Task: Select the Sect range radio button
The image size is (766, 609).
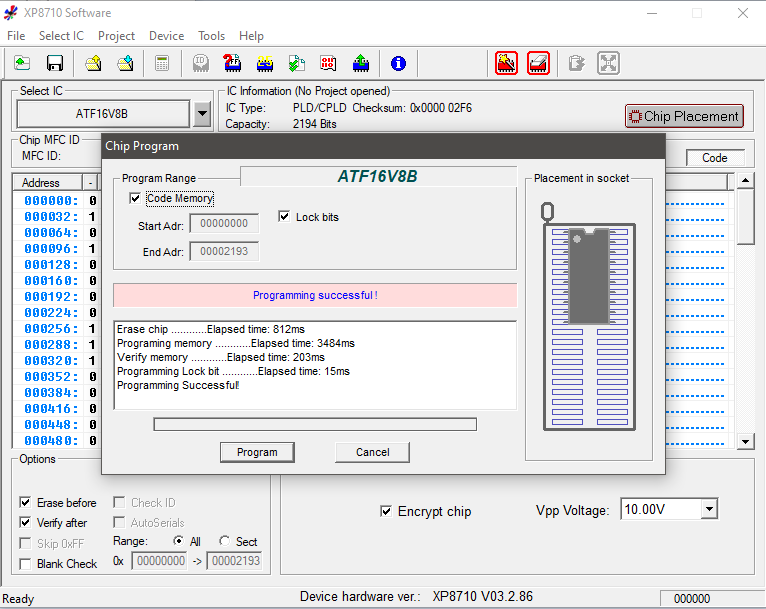Action: point(224,541)
